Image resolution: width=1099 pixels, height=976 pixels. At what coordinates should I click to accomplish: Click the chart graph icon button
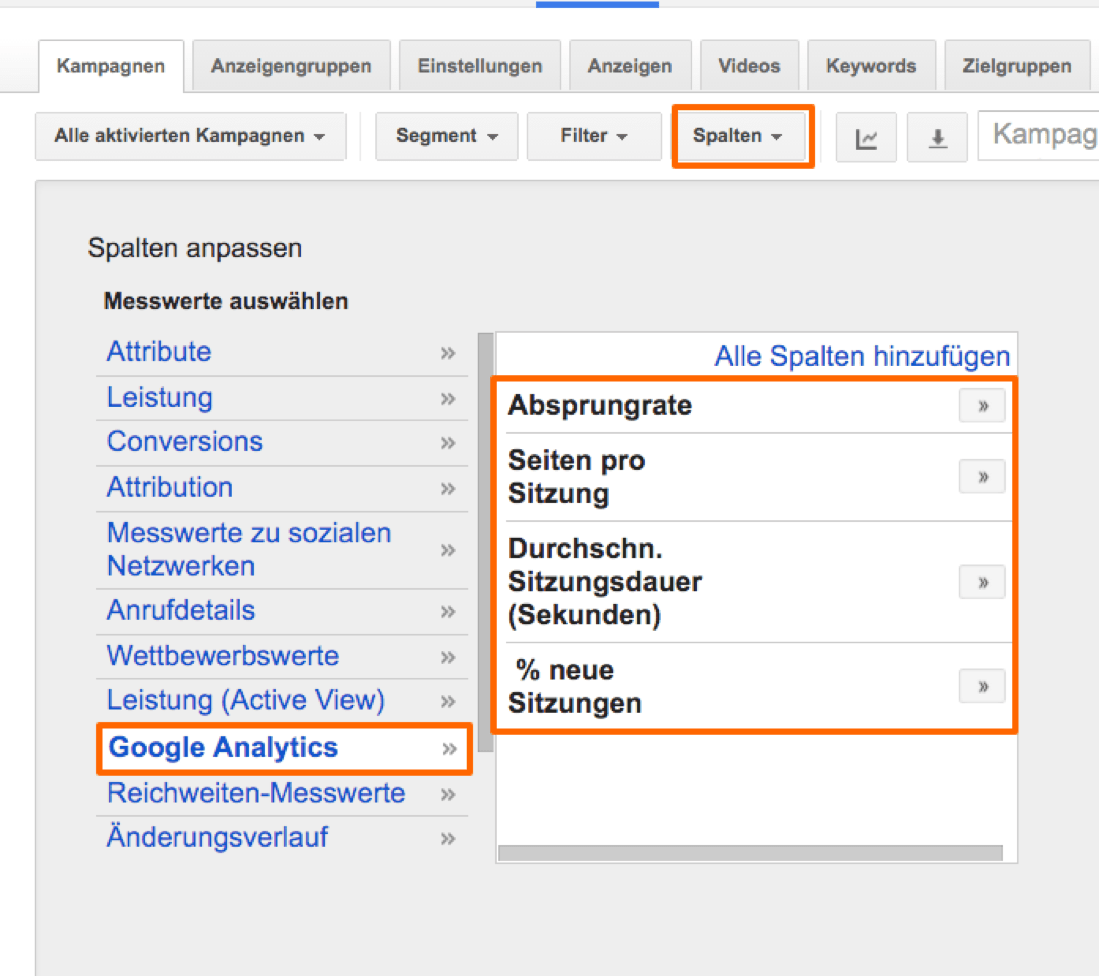[866, 138]
